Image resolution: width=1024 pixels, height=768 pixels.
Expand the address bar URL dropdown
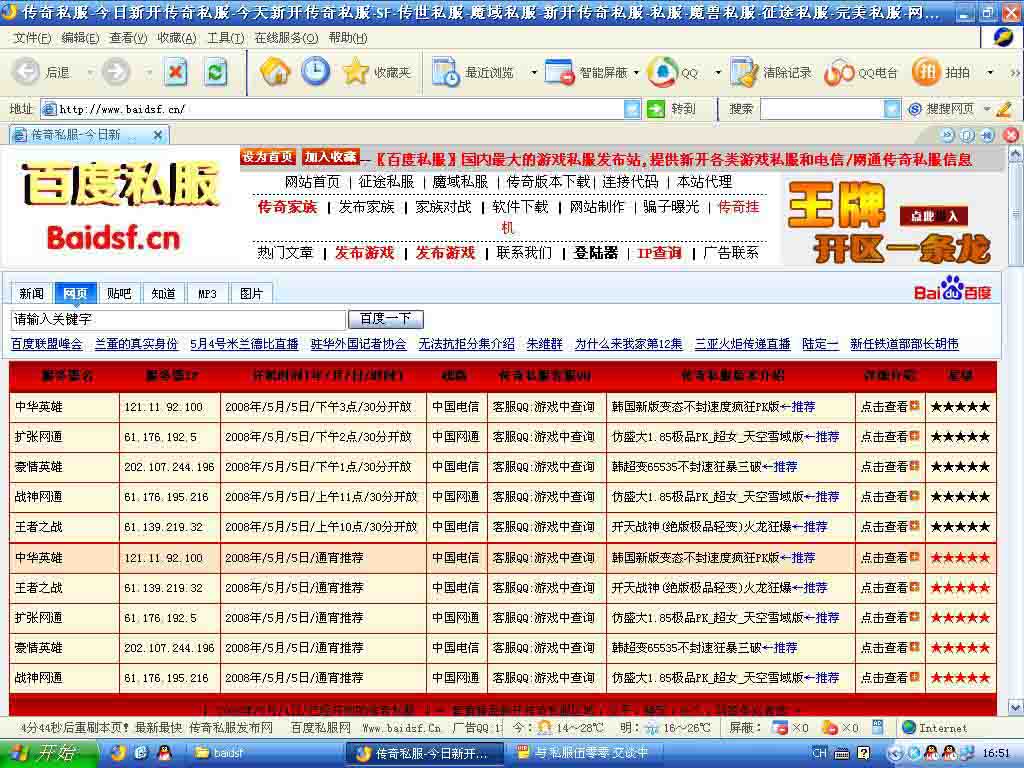tap(632, 109)
